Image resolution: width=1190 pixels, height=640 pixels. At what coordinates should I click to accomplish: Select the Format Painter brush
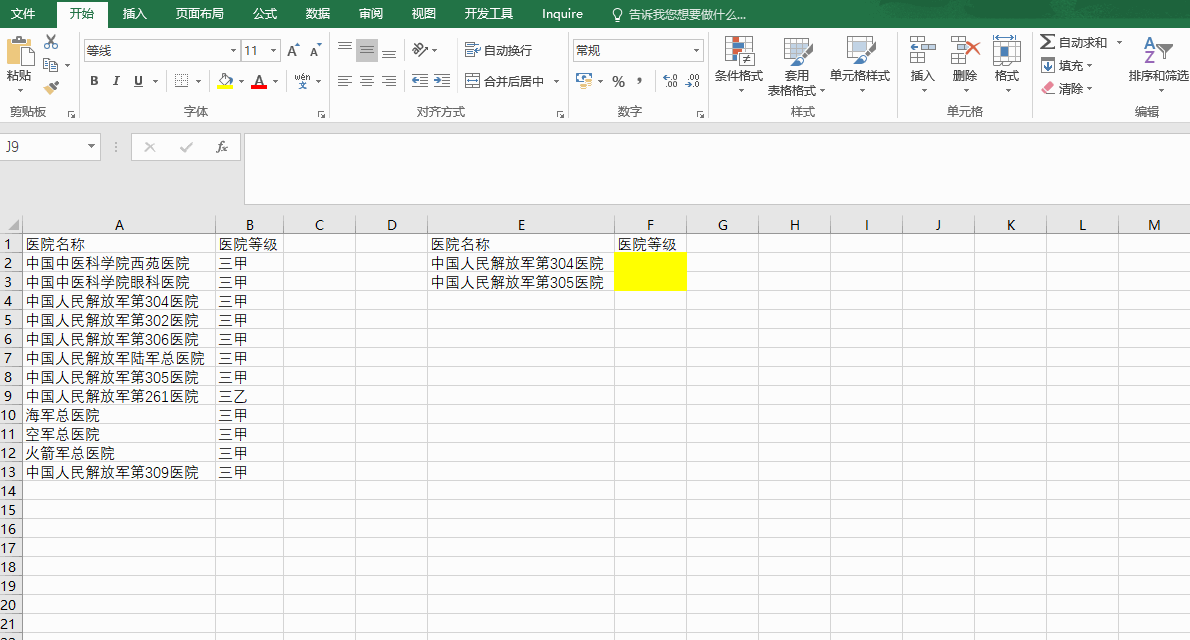coord(51,88)
